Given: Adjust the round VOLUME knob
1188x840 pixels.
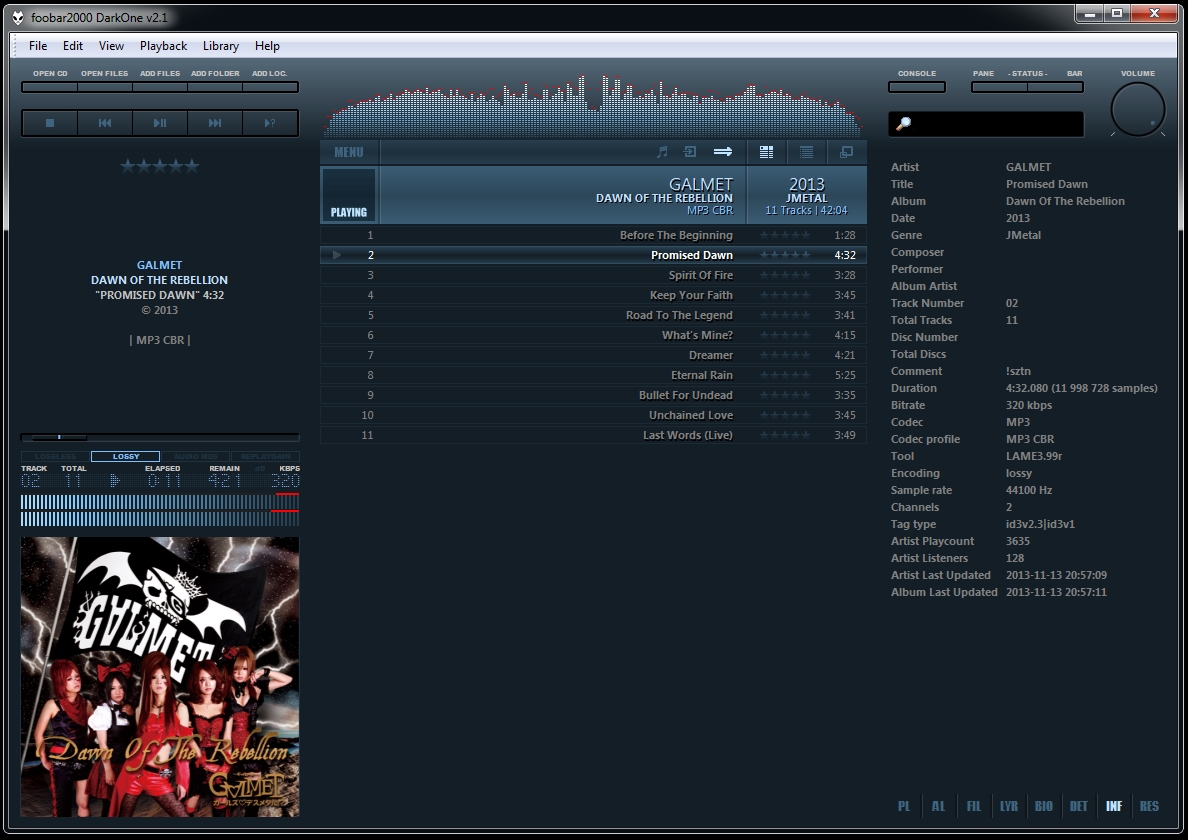Looking at the screenshot, I should tap(1137, 110).
